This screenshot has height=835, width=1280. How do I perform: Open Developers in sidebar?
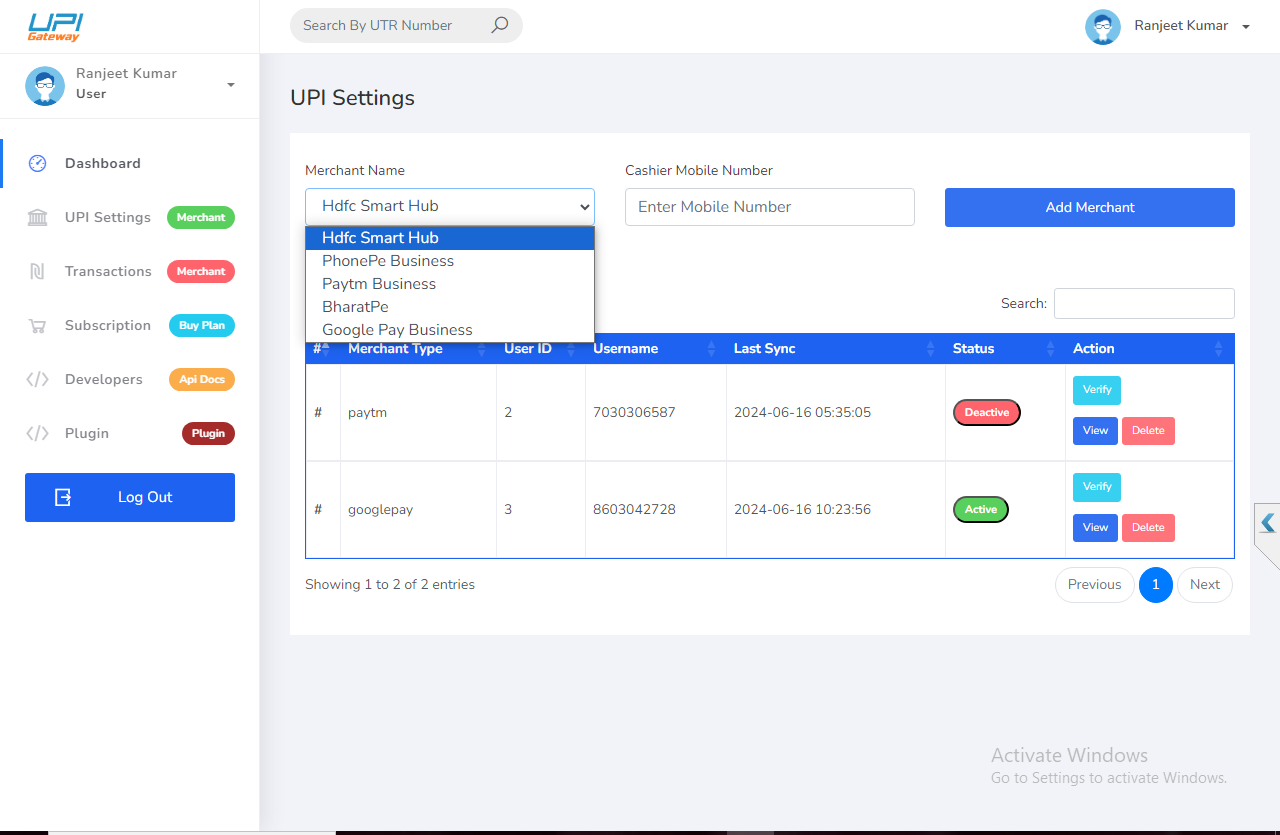click(104, 379)
